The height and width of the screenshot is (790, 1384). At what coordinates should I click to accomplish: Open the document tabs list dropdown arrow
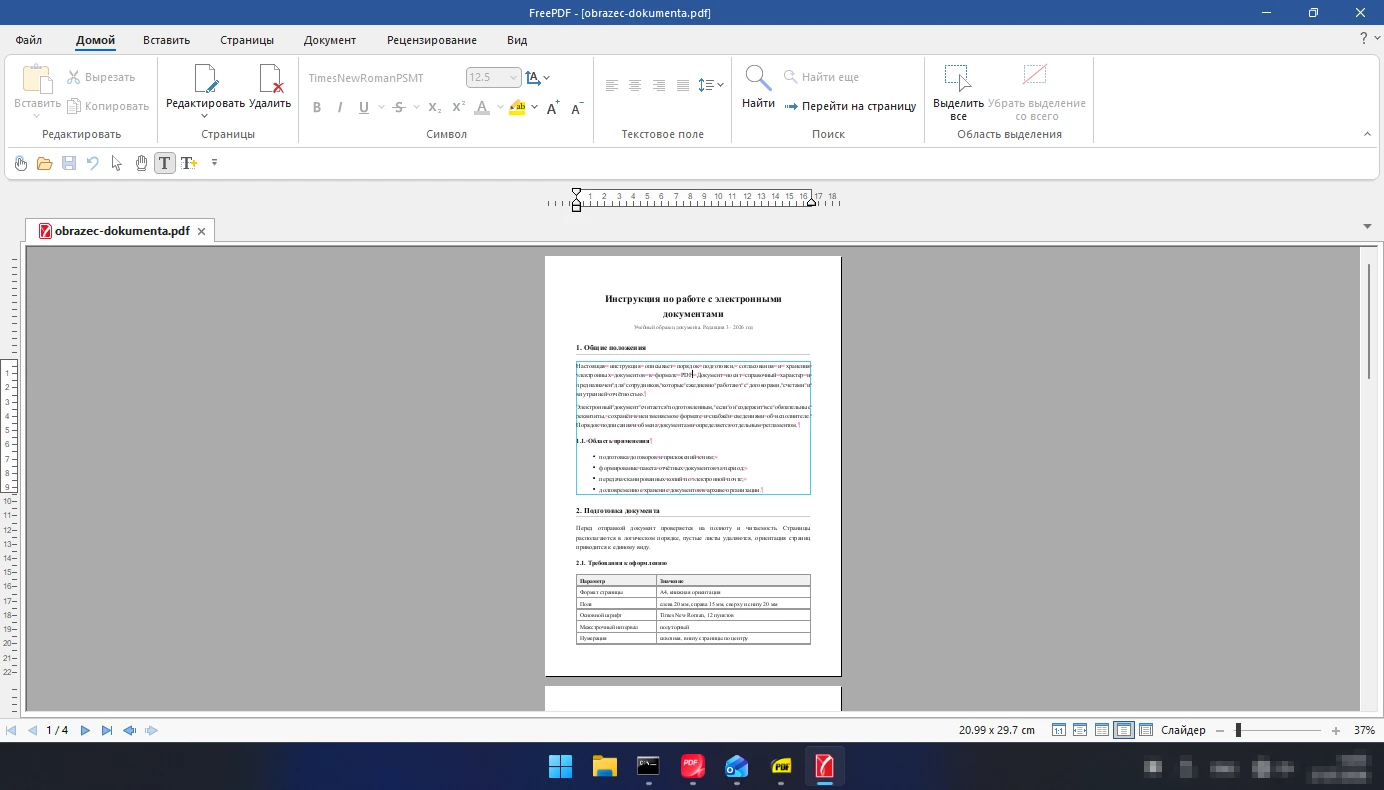pos(1367,227)
